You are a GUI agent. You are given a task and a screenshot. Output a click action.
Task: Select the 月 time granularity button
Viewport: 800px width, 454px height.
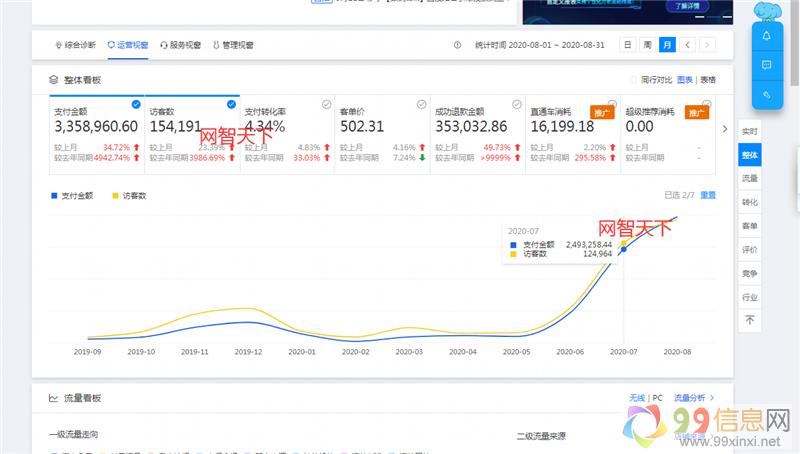666,45
